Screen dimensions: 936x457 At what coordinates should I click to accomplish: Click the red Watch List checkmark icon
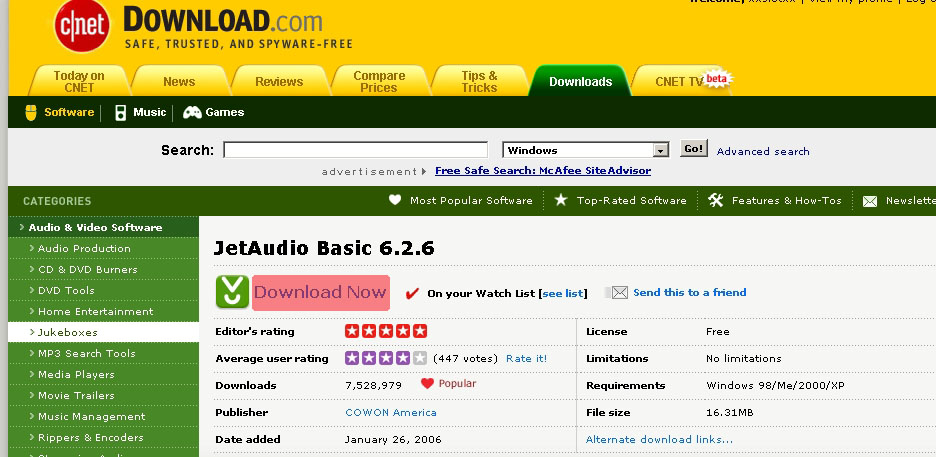412,293
